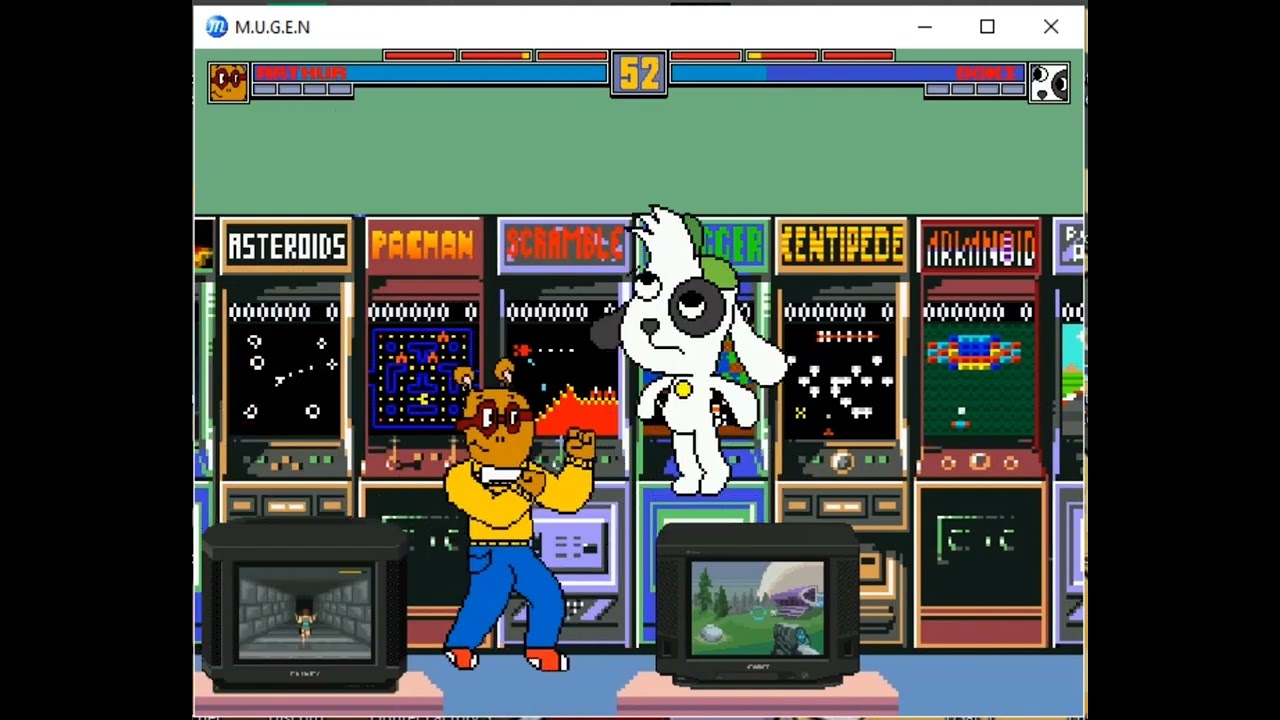Click the right TV showing a shooter game
The image size is (1280, 720).
tap(758, 607)
